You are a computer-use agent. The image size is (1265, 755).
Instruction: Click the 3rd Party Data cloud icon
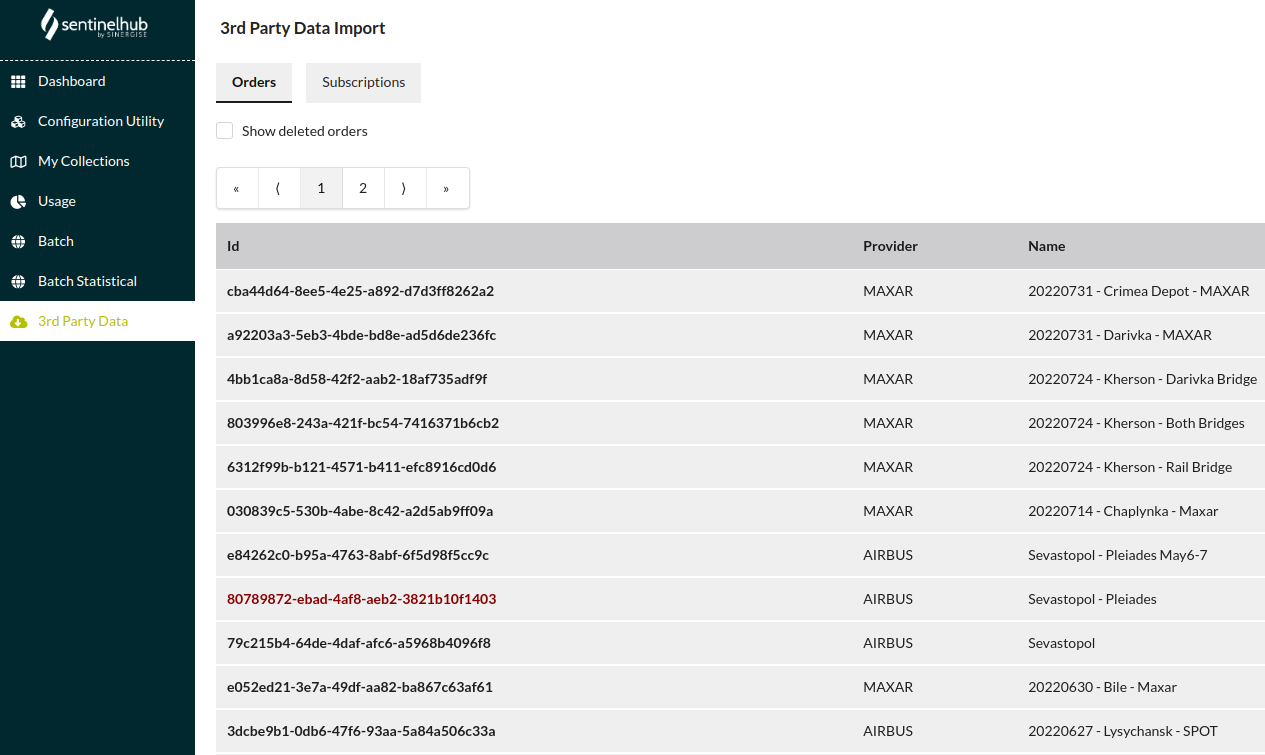point(18,321)
